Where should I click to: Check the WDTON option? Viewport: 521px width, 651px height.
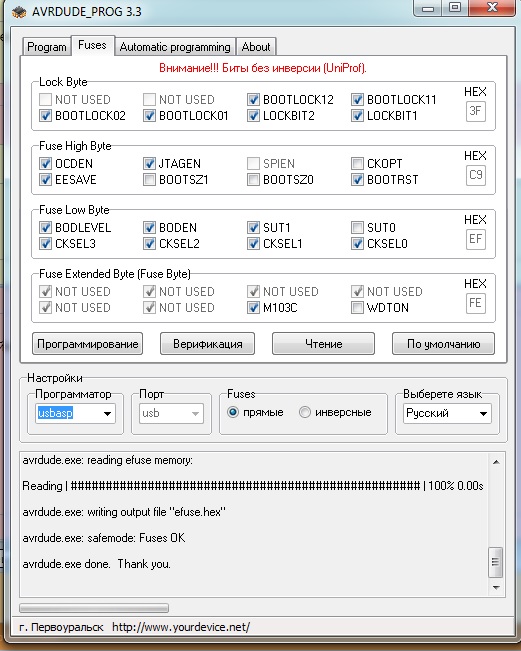(357, 308)
